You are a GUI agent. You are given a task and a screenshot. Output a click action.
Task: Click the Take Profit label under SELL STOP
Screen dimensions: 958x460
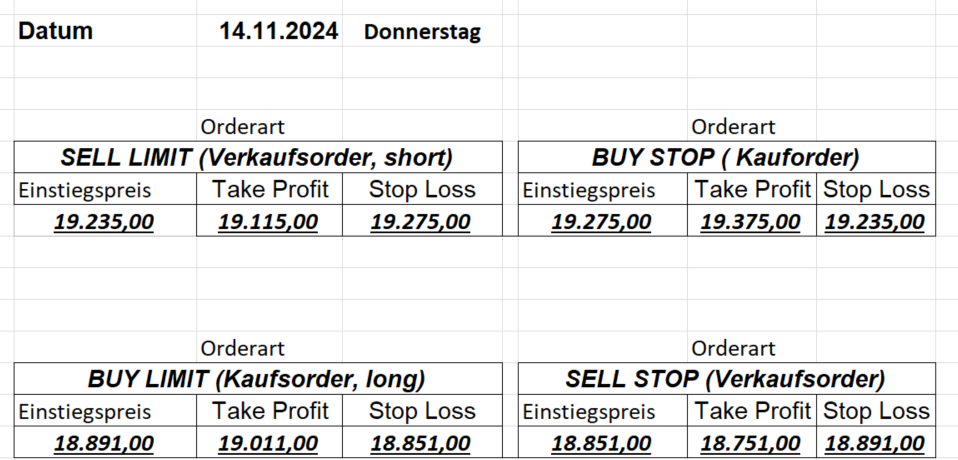[x=753, y=410]
